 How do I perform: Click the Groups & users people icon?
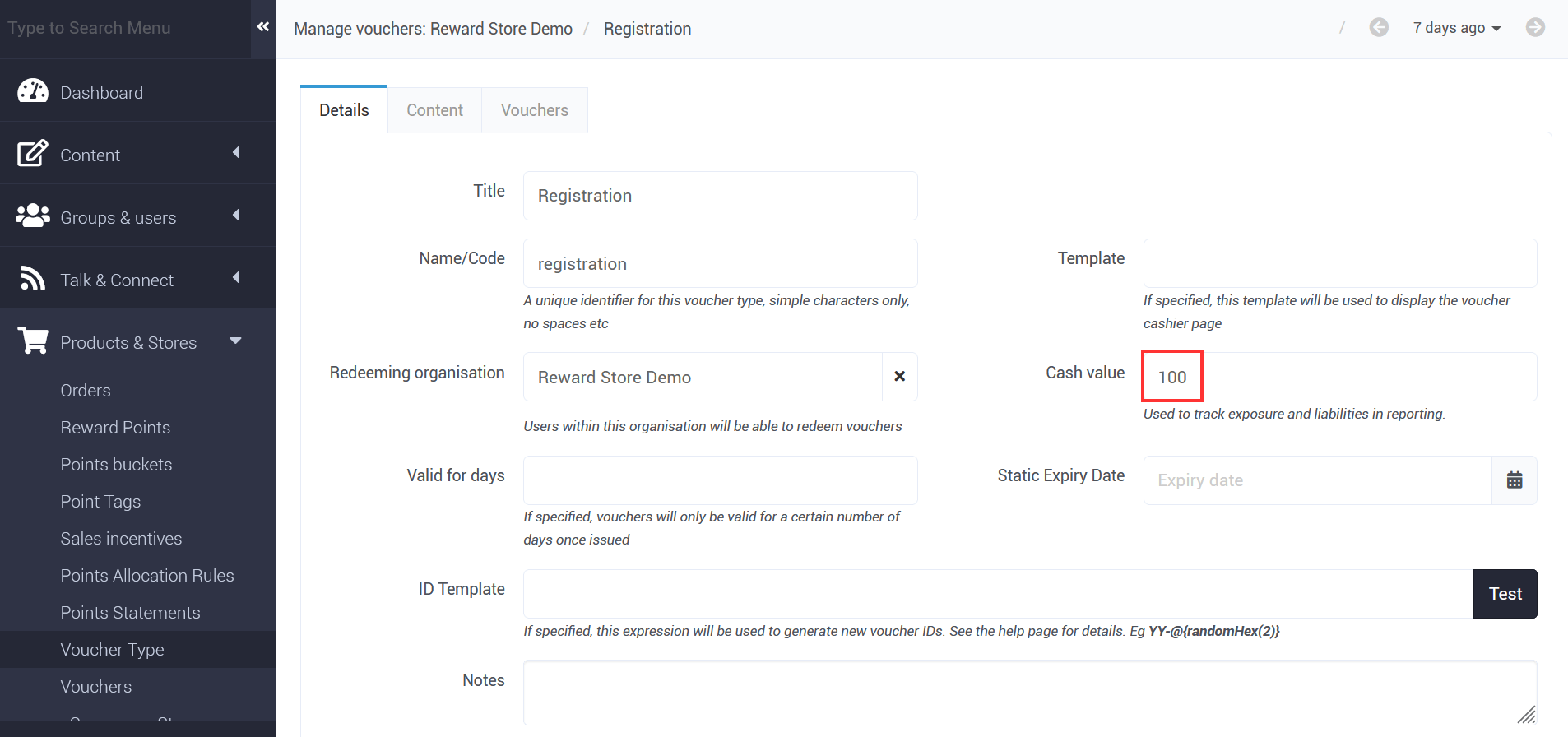coord(33,216)
